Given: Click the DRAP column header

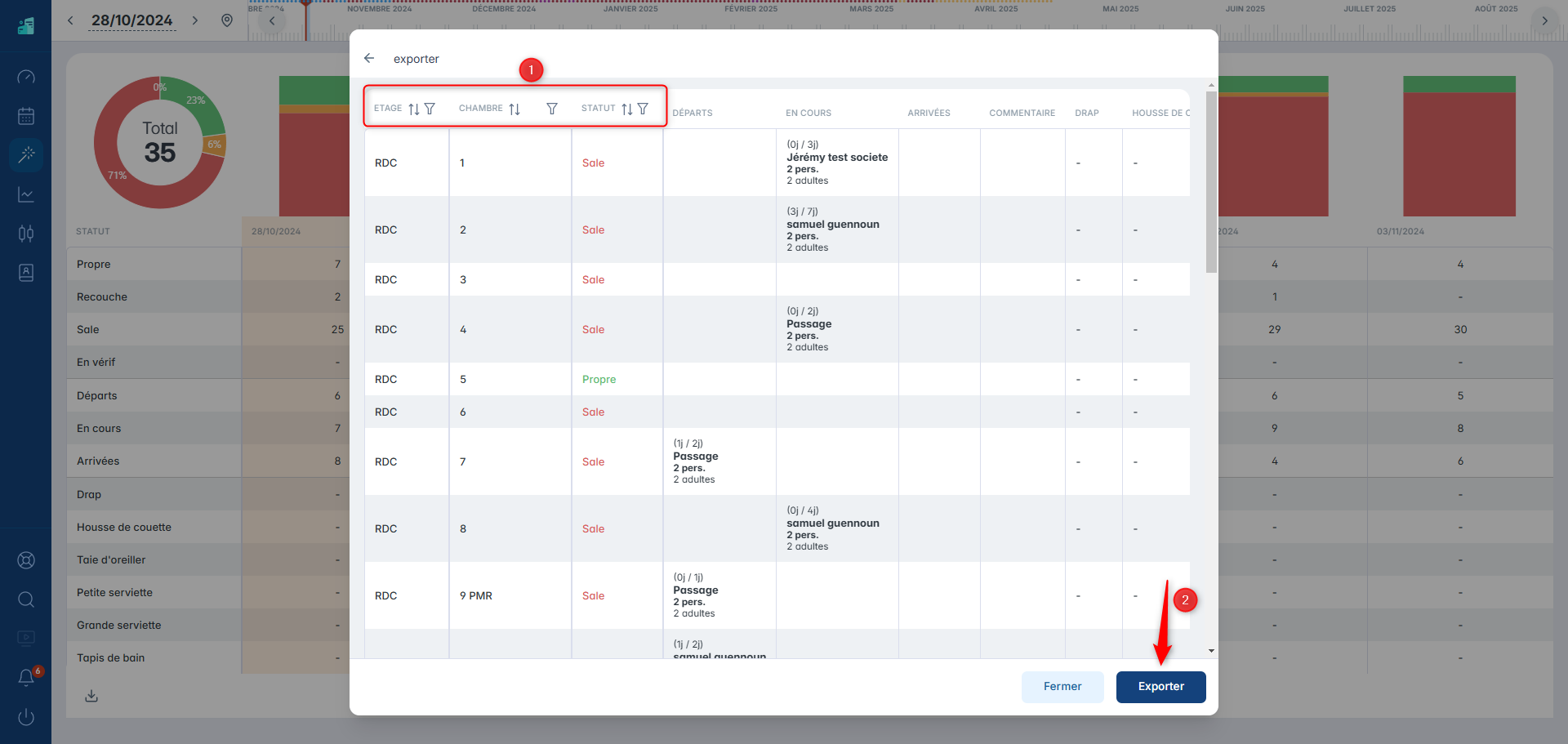Looking at the screenshot, I should [1086, 113].
